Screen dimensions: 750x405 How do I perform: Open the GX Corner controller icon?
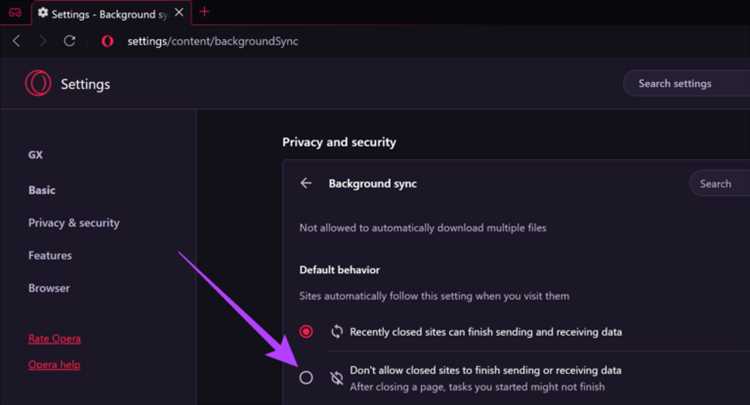(x=15, y=12)
